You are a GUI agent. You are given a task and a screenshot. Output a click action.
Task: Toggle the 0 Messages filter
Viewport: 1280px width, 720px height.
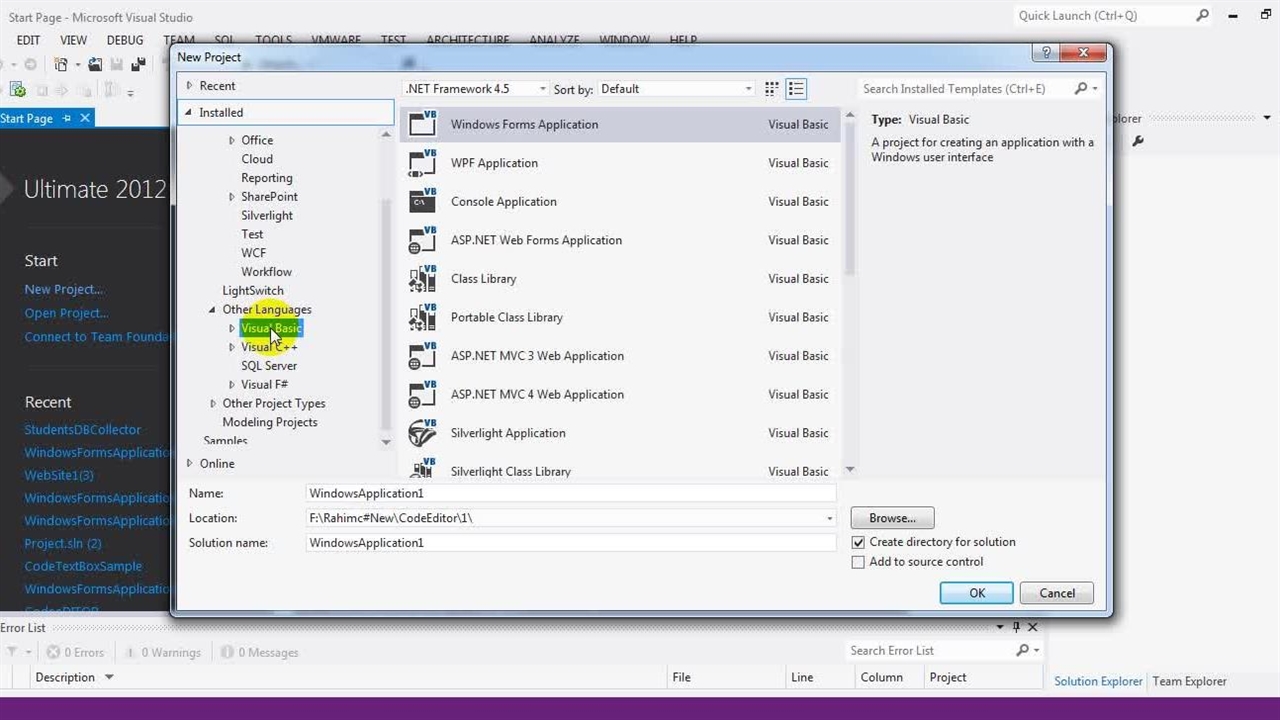click(x=259, y=652)
